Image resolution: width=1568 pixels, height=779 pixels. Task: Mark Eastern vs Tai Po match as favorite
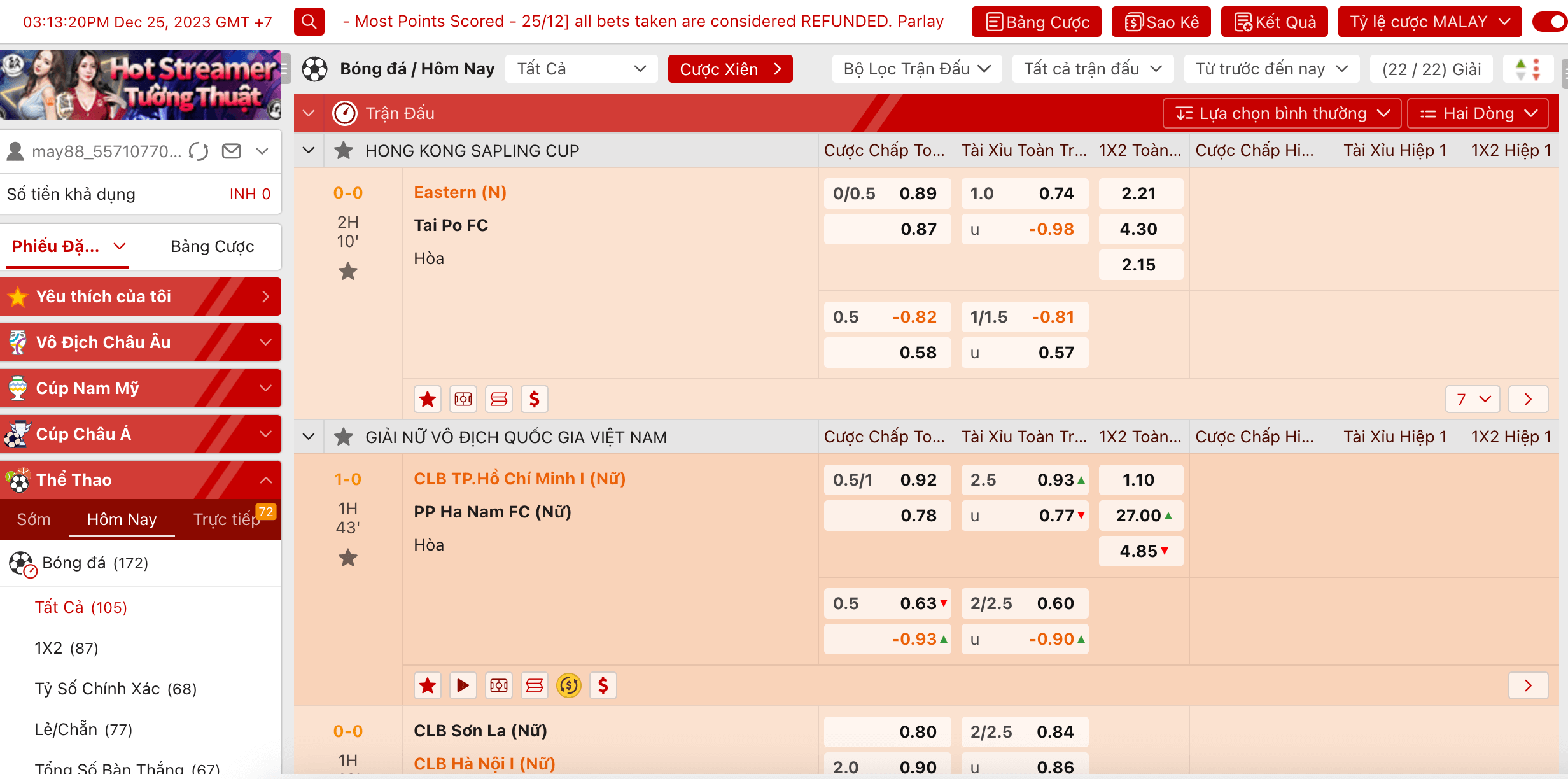(x=347, y=272)
